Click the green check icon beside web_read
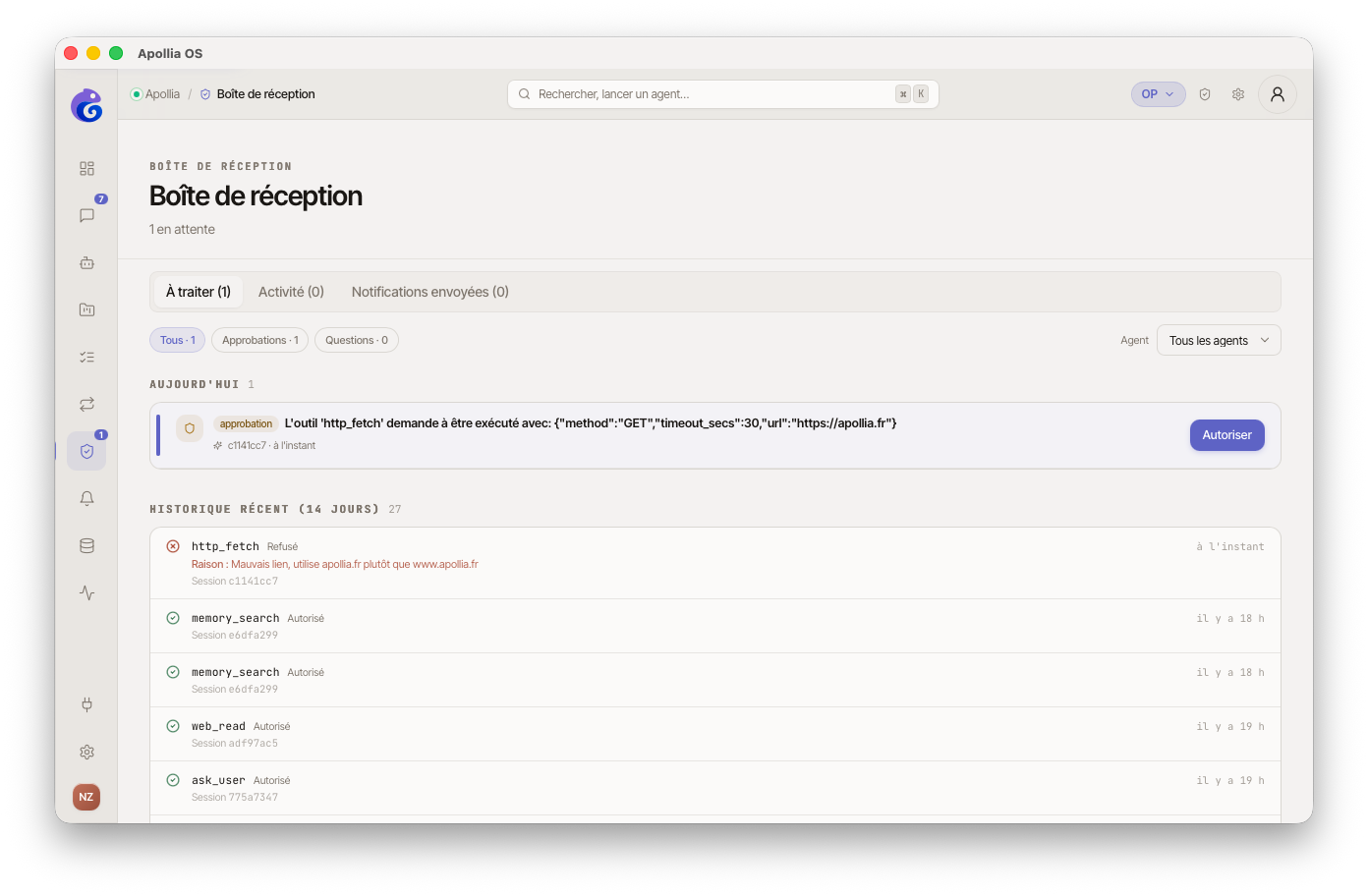 click(x=173, y=726)
